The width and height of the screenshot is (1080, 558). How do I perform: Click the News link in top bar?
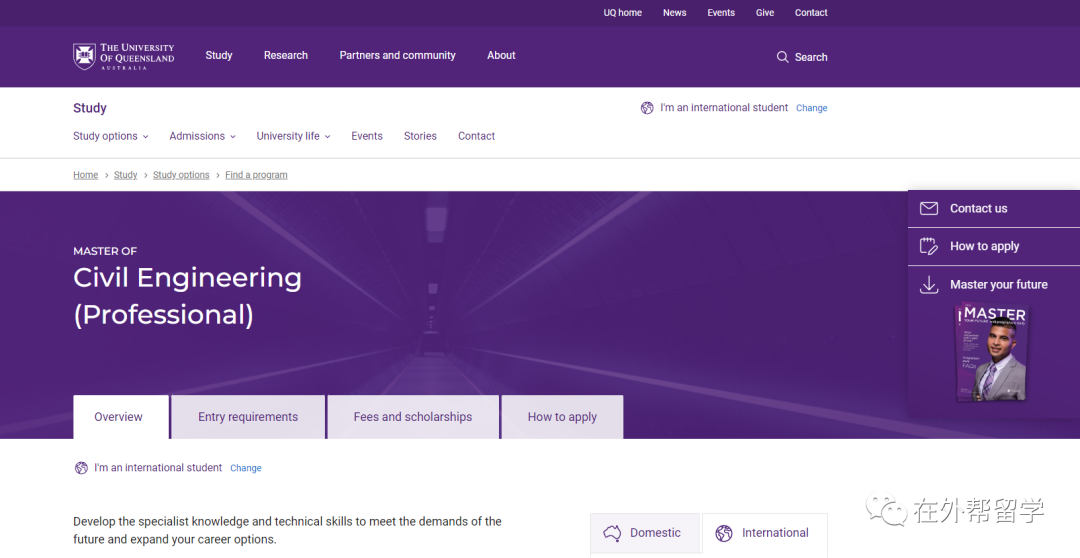click(674, 12)
